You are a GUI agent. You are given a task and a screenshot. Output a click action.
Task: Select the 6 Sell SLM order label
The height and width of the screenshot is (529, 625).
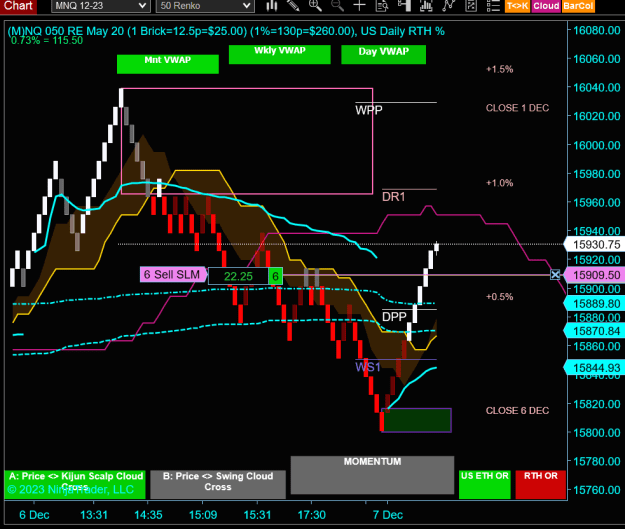click(173, 275)
